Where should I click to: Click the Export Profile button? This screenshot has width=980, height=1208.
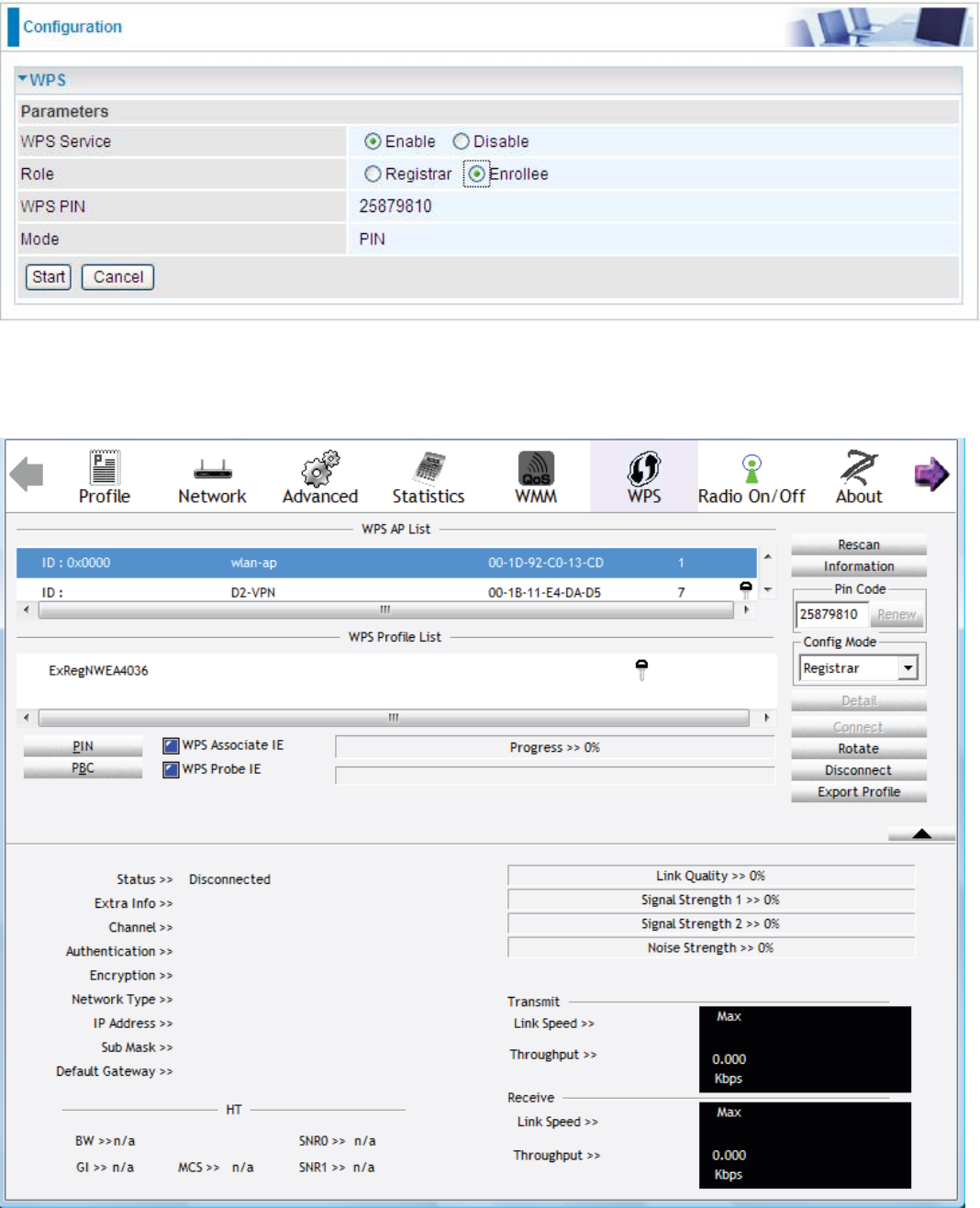tap(859, 792)
